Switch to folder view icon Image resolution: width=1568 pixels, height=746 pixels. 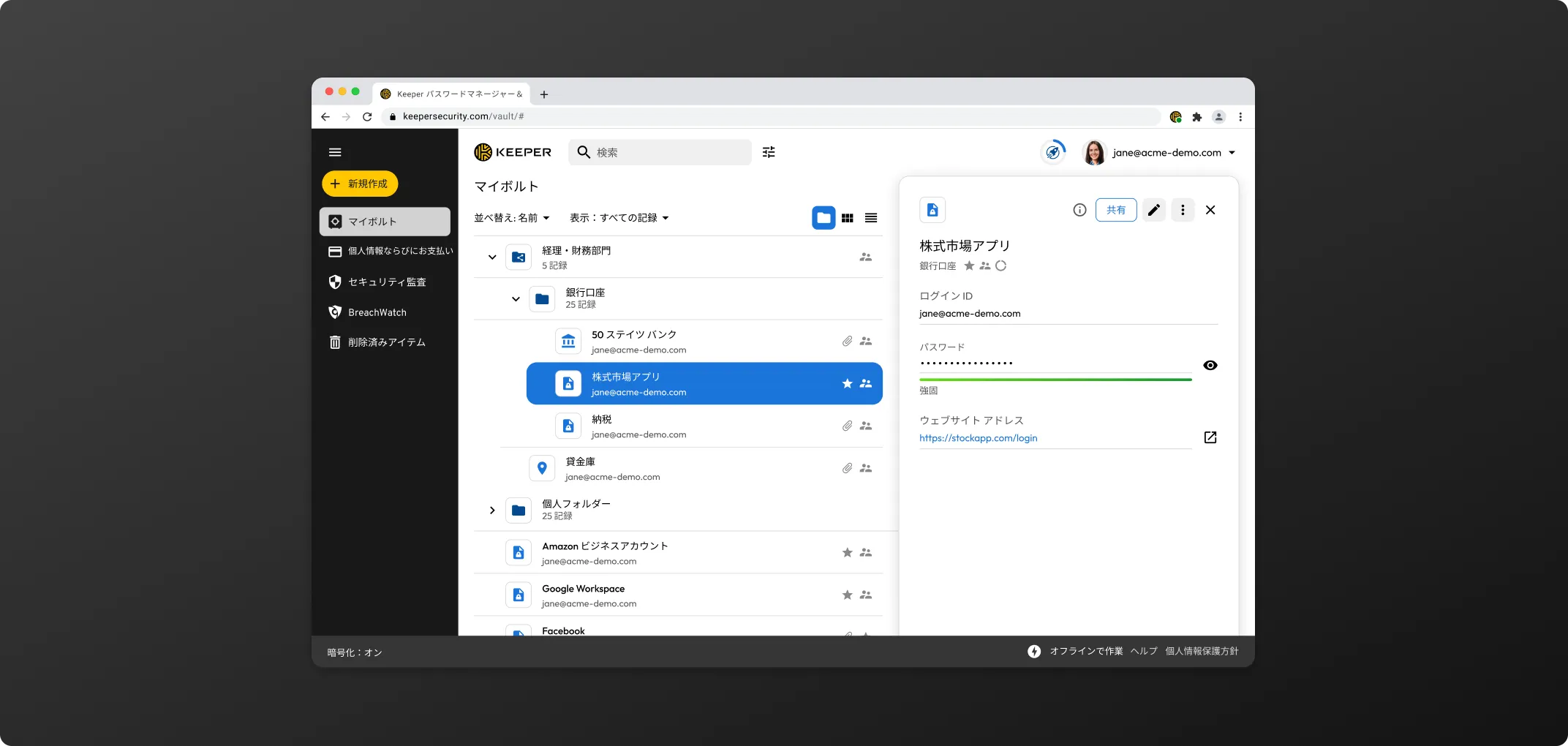[x=823, y=218]
